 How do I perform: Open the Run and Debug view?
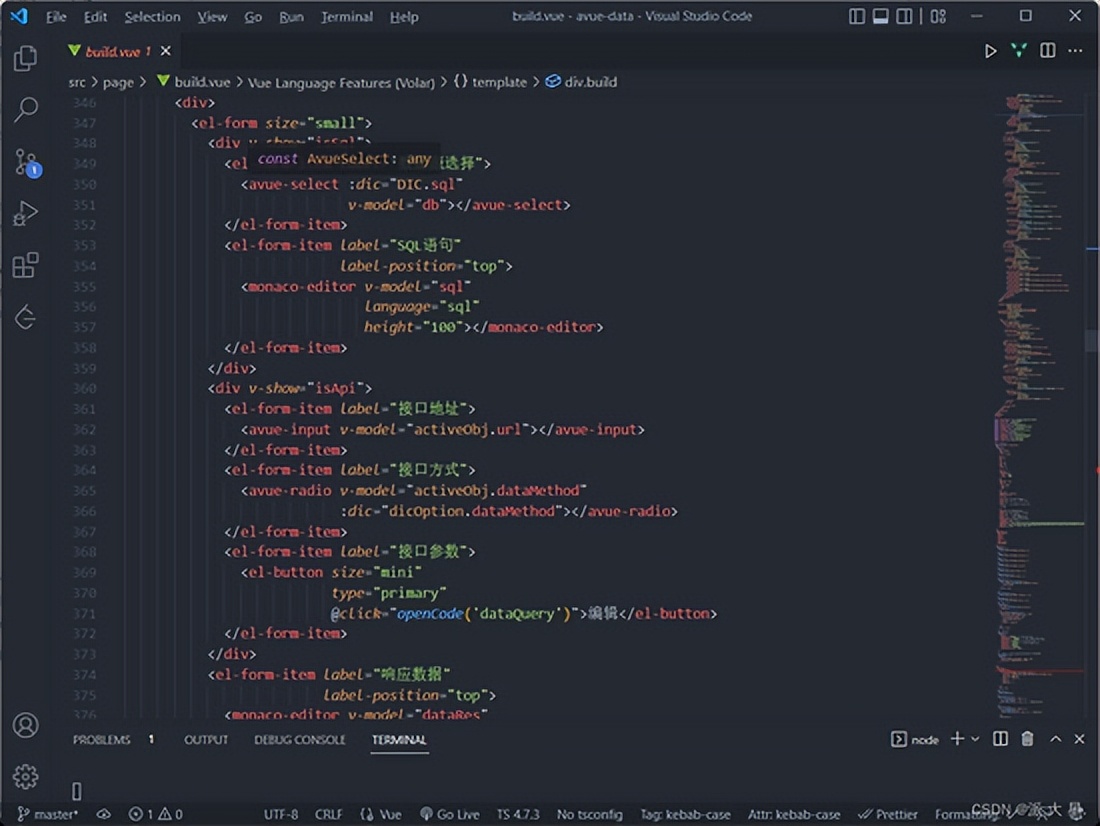(x=26, y=213)
